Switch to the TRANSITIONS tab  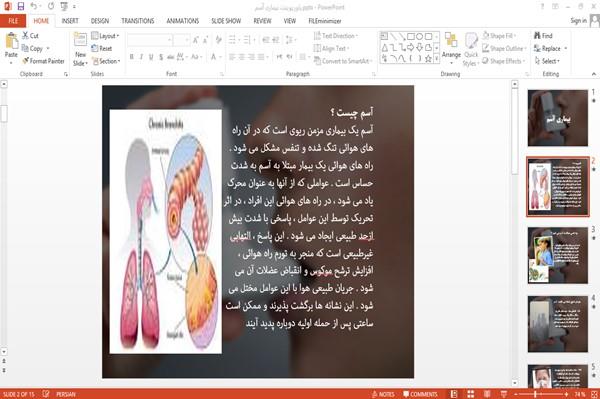click(138, 21)
